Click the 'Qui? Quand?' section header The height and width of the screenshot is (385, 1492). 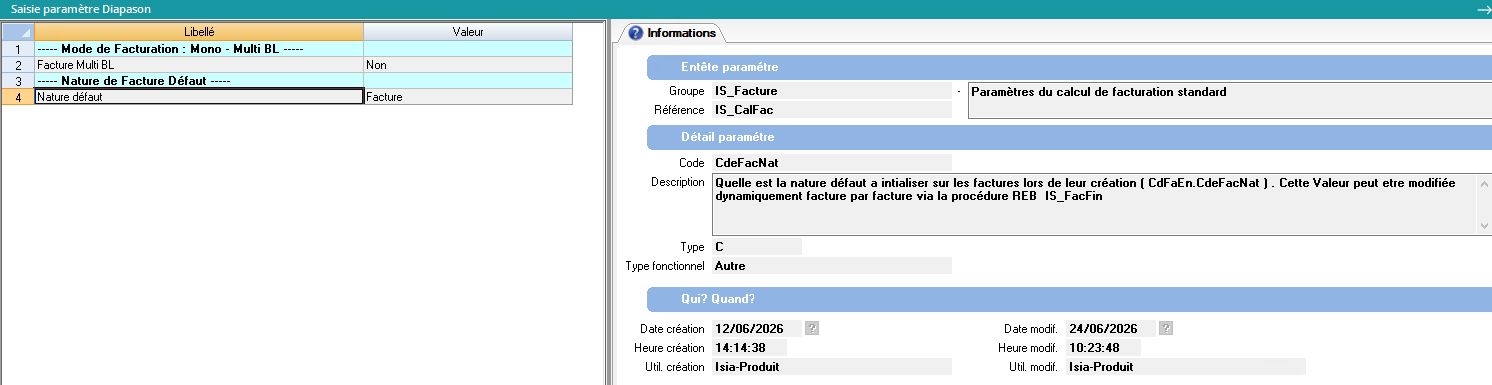(x=1069, y=299)
